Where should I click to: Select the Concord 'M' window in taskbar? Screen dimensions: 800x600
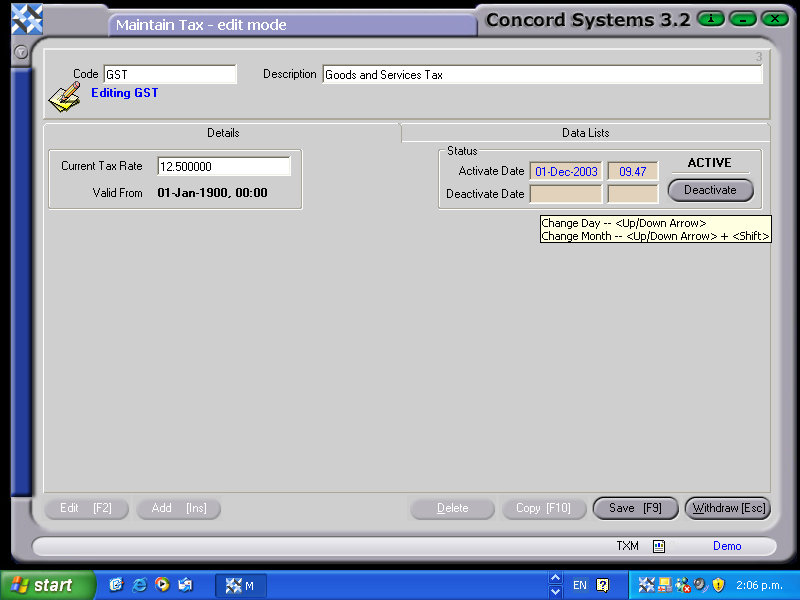click(240, 585)
